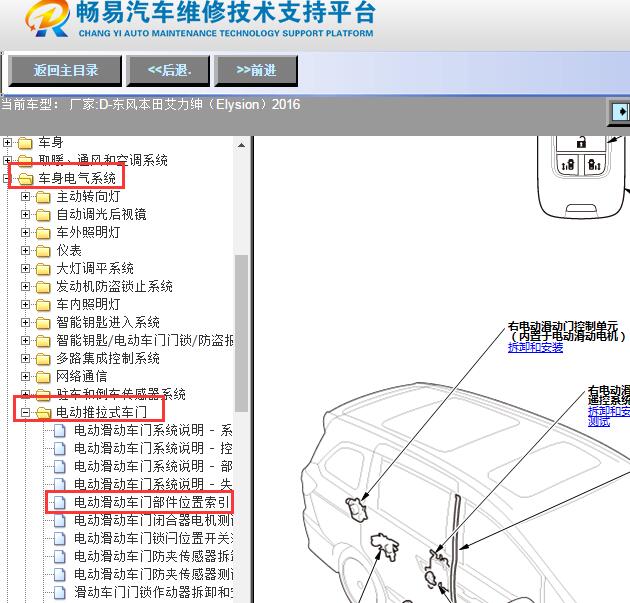
Task: Click the 电动推拉式车门 open folder icon
Action: coord(43,413)
